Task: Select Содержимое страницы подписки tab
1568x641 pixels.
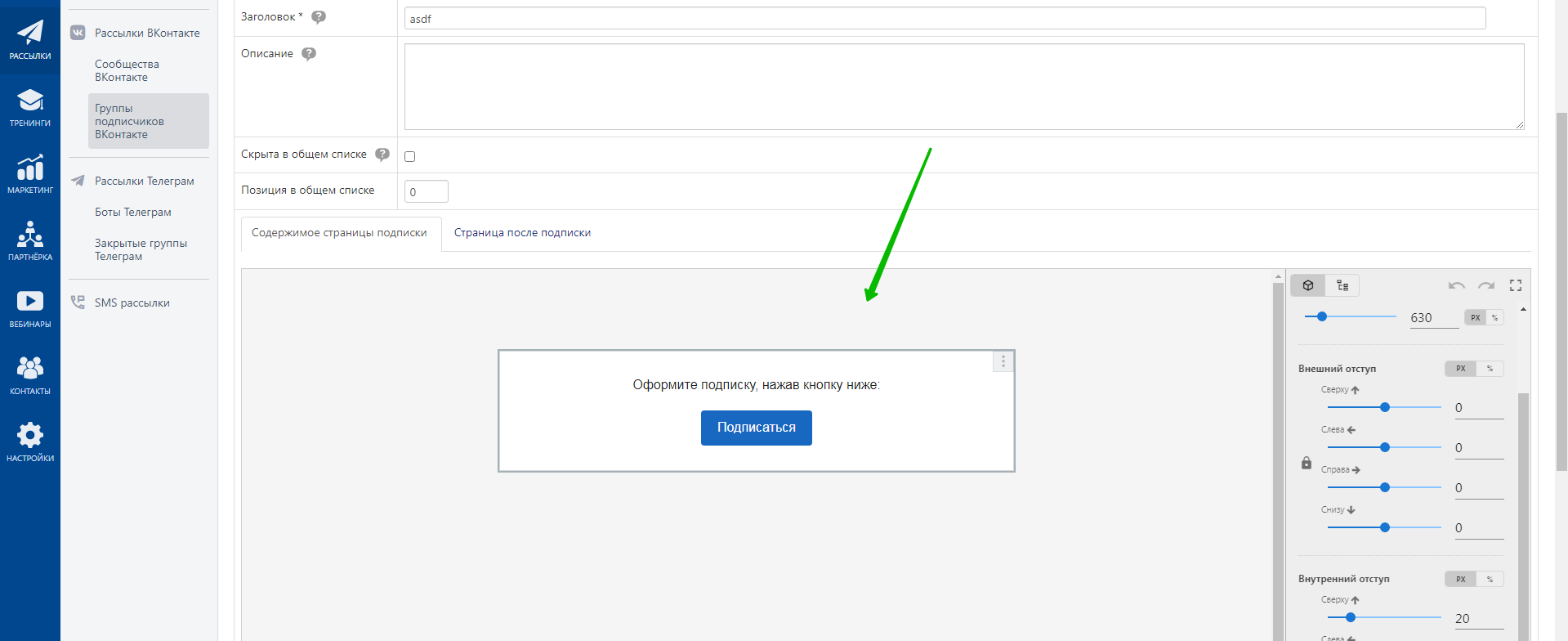Action: (x=339, y=233)
